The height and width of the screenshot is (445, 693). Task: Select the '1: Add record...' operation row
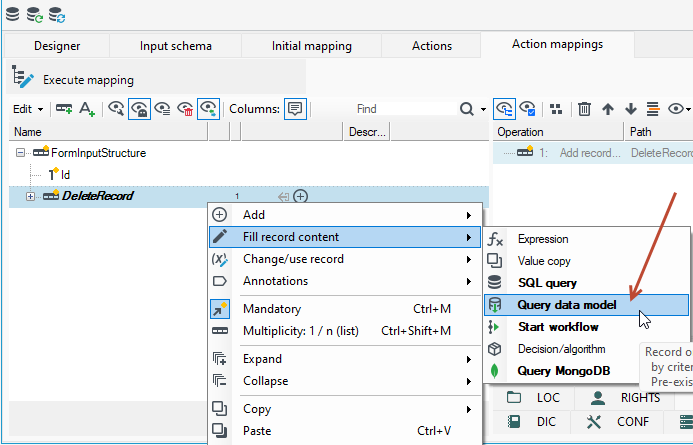pos(593,153)
